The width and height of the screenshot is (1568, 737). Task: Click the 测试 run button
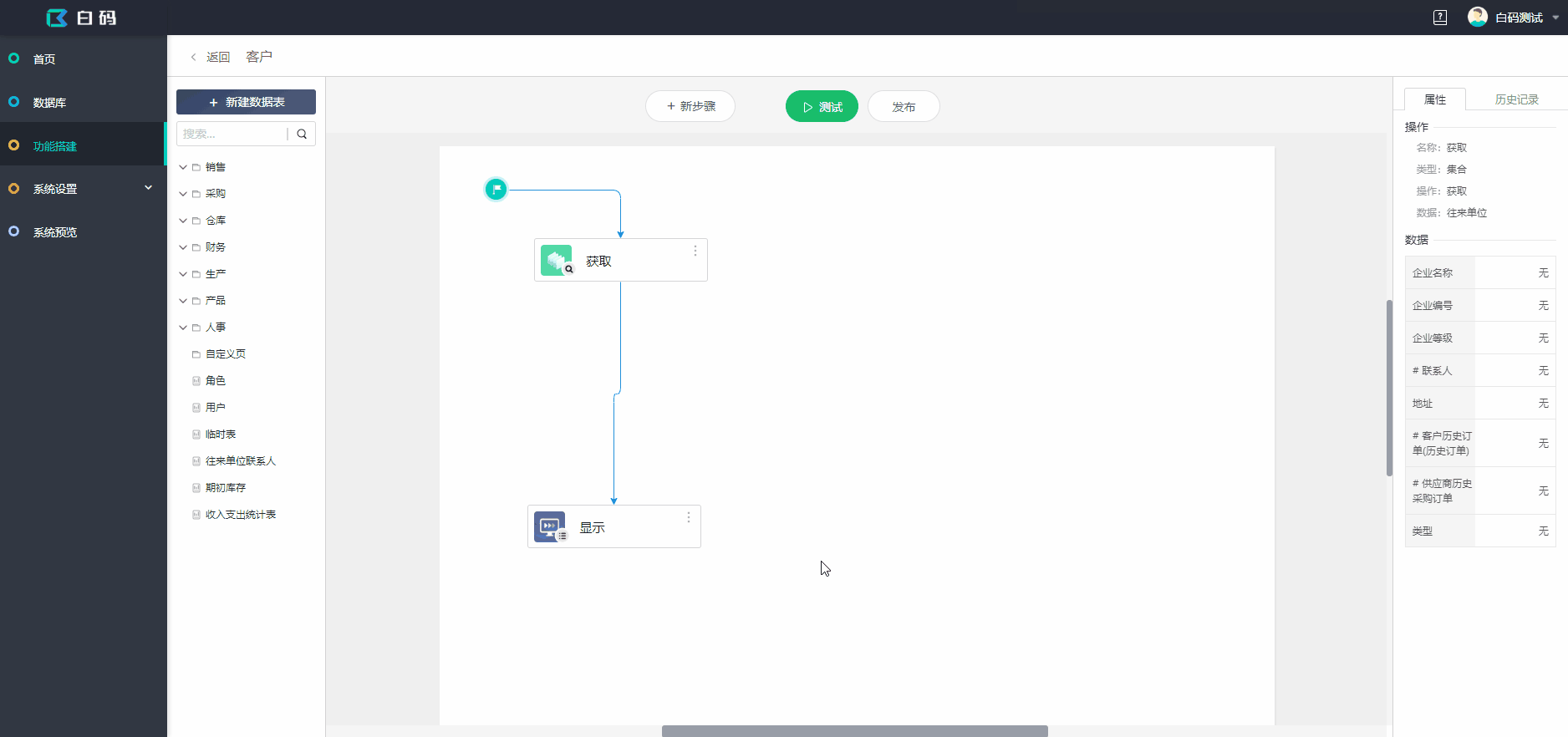[x=821, y=107]
